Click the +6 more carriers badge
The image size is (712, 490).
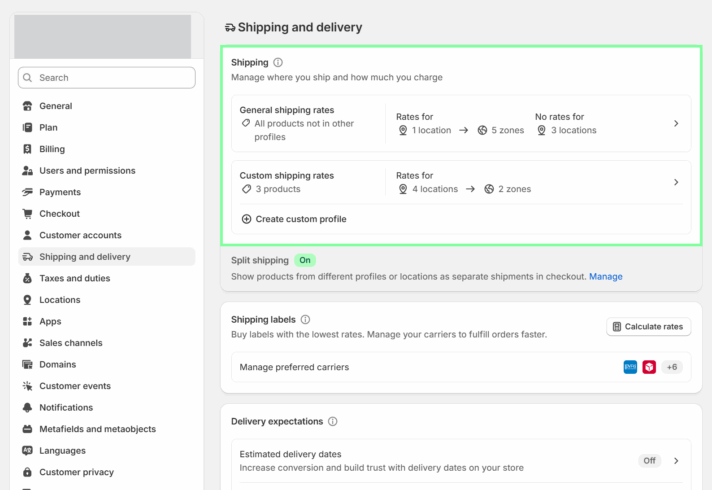672,367
